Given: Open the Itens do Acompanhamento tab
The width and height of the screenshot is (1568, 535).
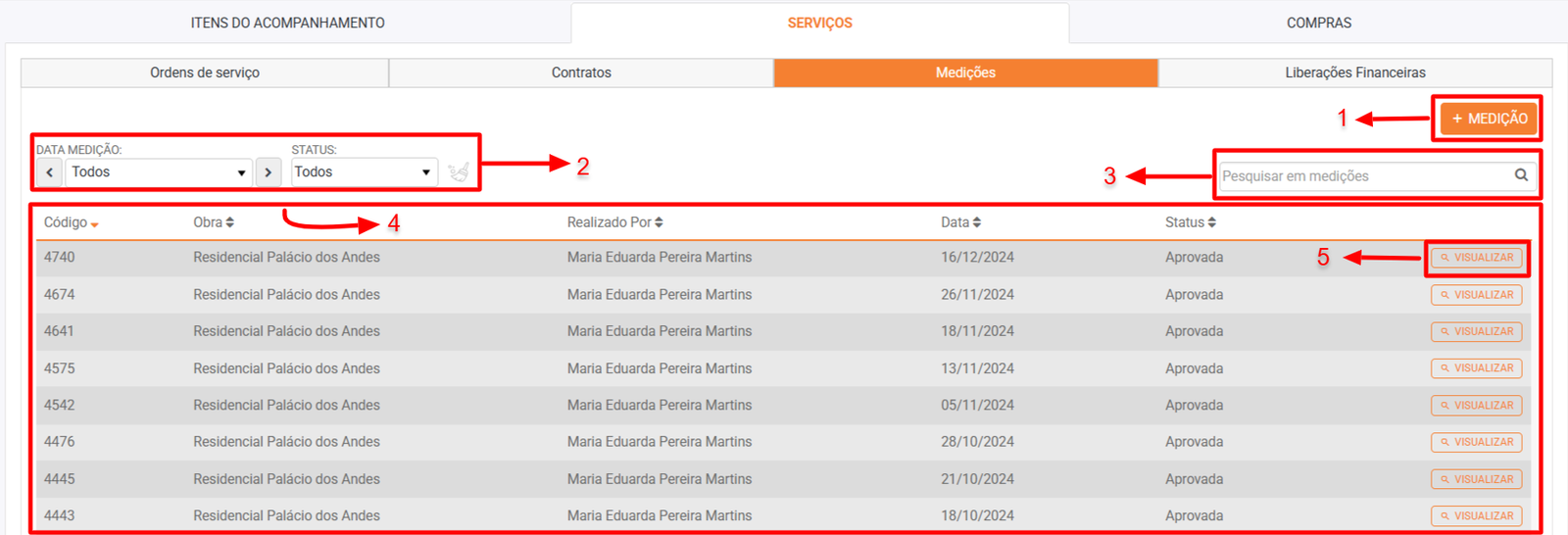Looking at the screenshot, I should 287,23.
